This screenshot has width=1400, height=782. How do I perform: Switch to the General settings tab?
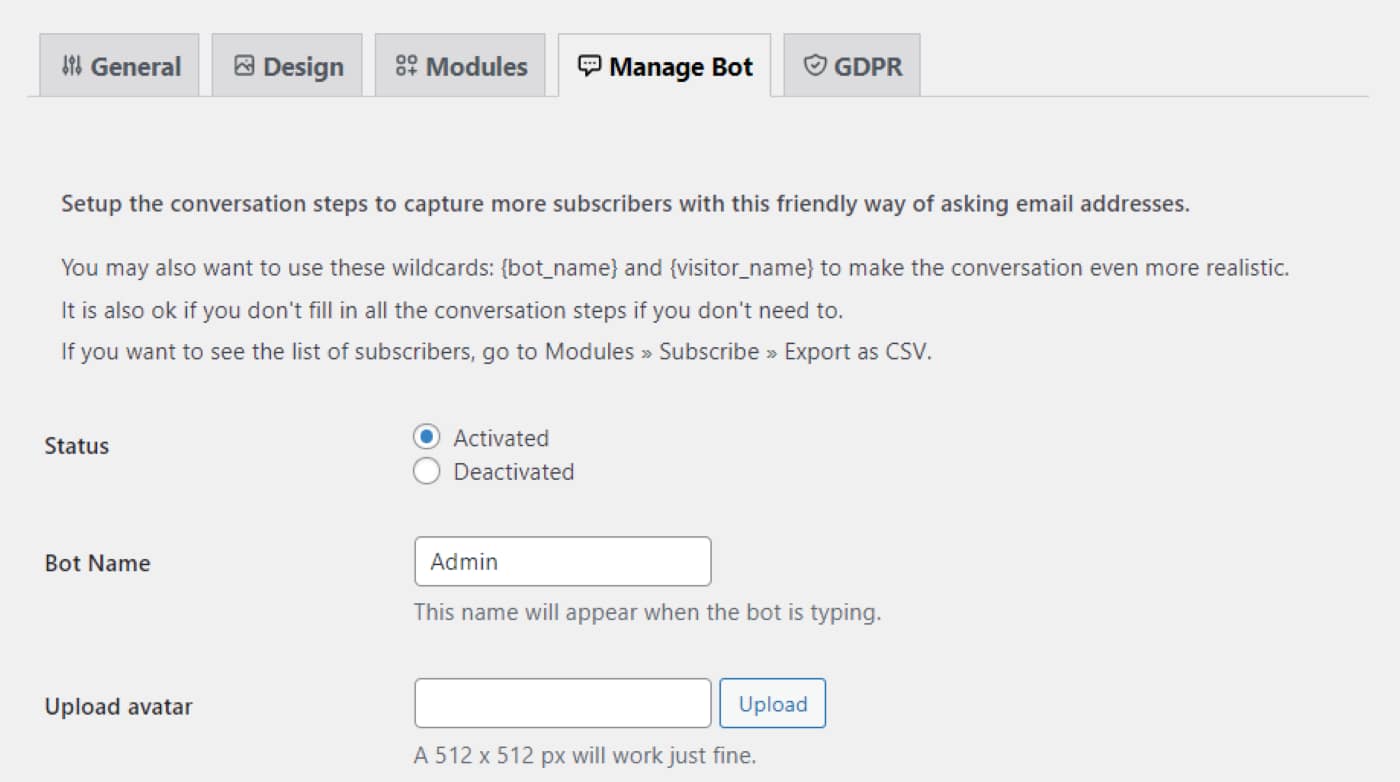(x=119, y=65)
